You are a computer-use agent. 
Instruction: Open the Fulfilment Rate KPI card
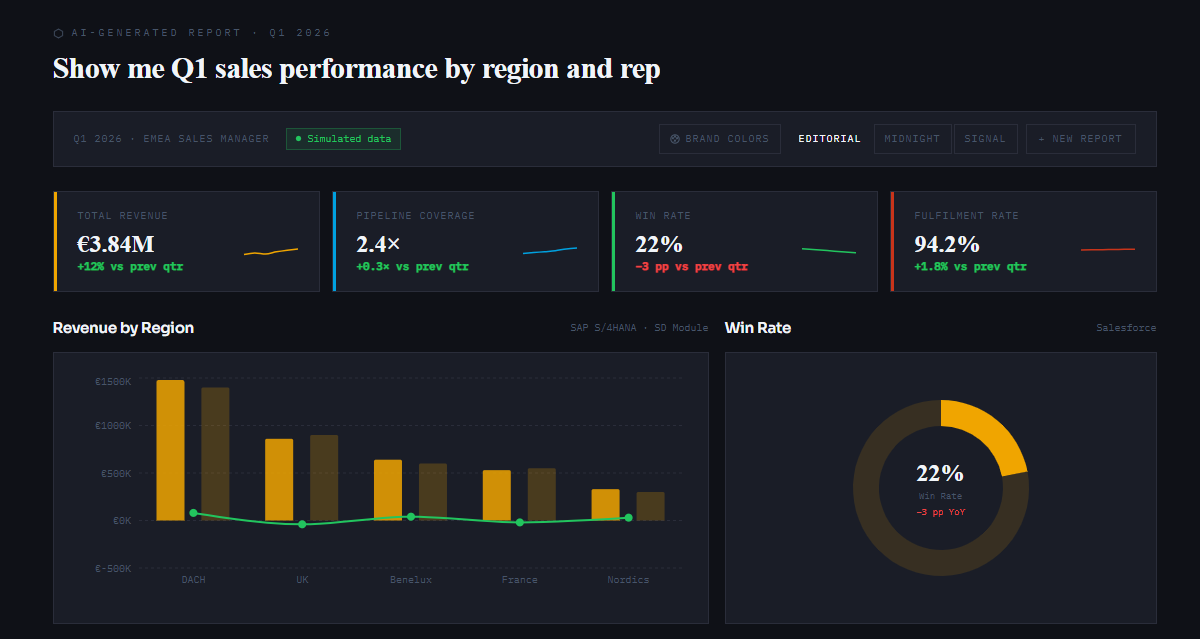tap(1023, 241)
